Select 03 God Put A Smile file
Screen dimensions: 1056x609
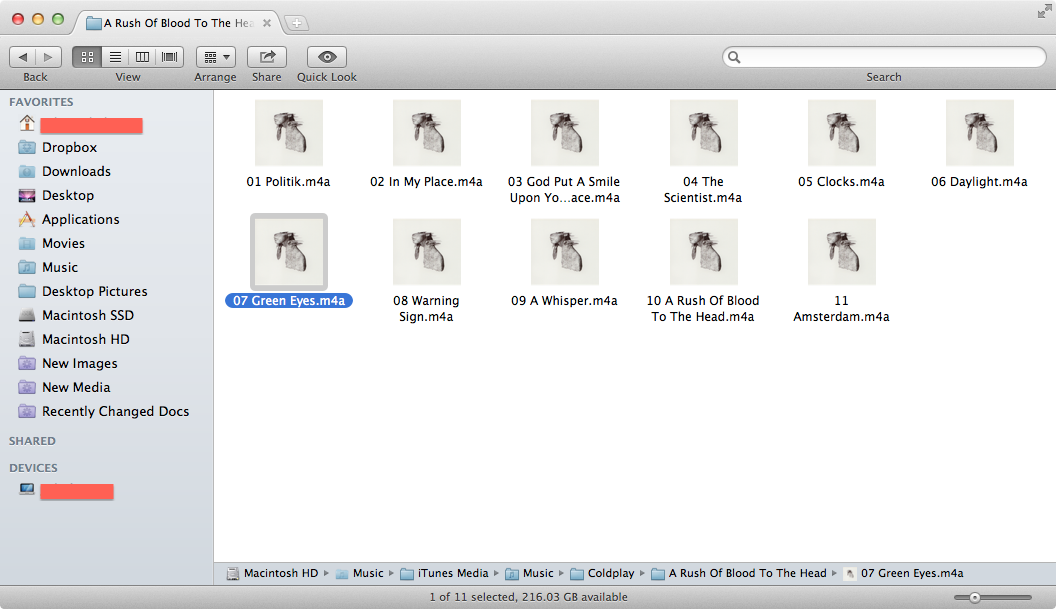click(565, 133)
